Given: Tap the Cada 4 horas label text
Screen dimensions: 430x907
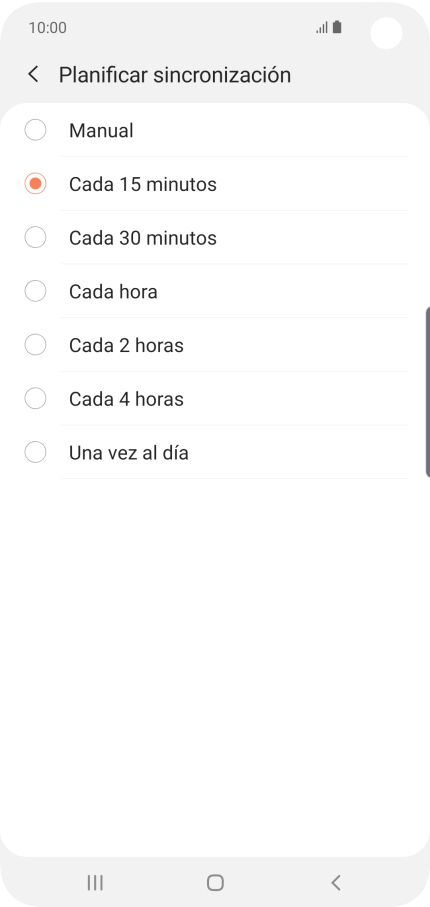Looking at the screenshot, I should (x=126, y=399).
